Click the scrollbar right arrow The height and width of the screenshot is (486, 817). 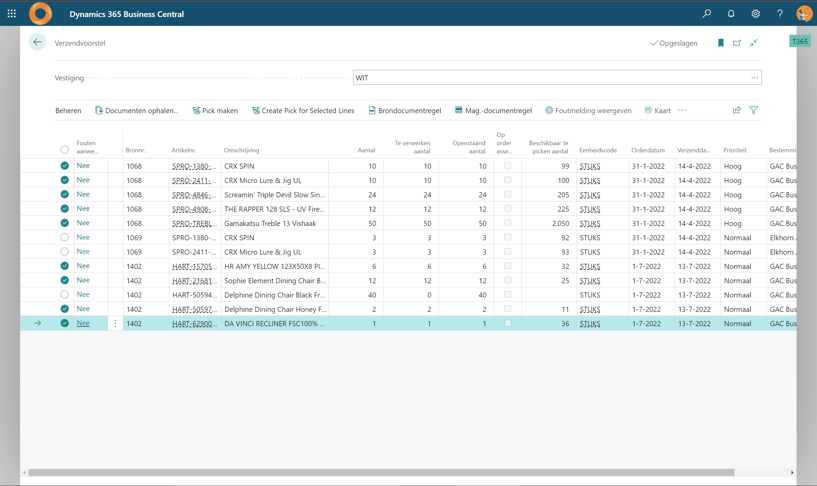click(792, 472)
